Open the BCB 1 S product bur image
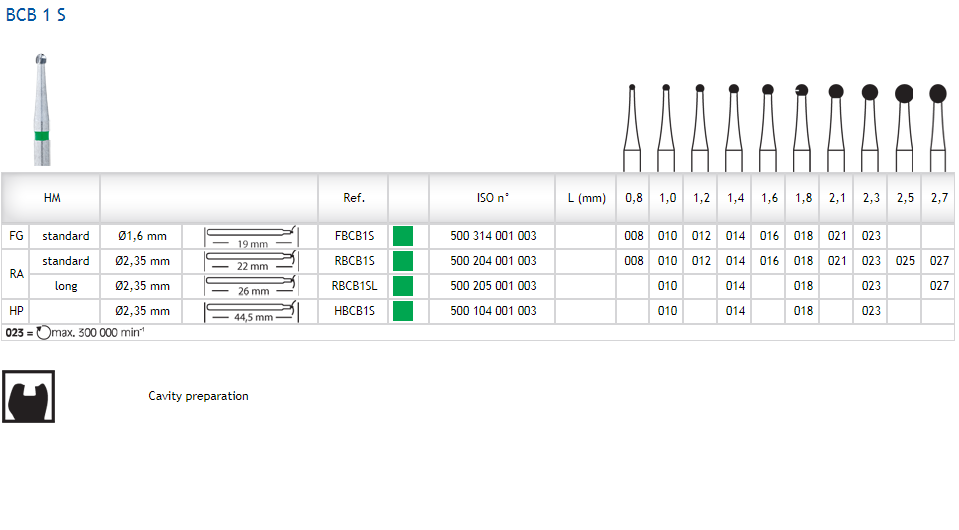The height and width of the screenshot is (530, 959). (40, 110)
